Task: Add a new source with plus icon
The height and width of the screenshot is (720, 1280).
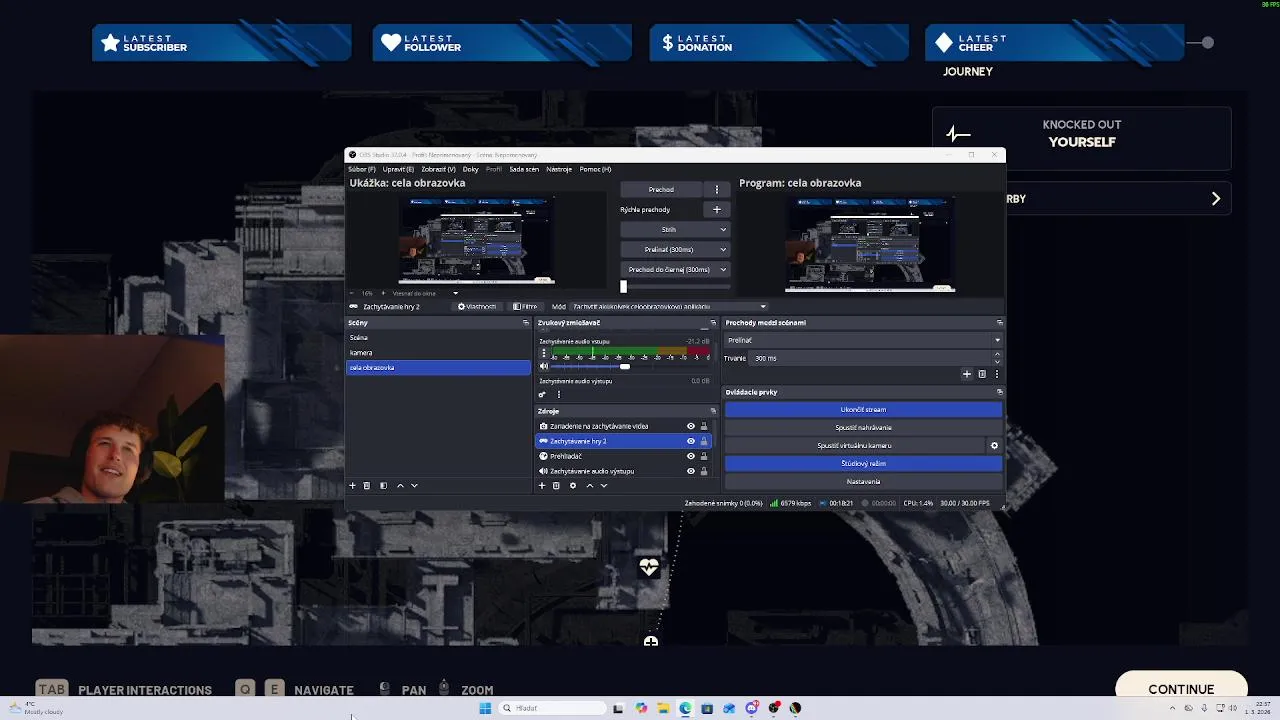Action: point(542,485)
